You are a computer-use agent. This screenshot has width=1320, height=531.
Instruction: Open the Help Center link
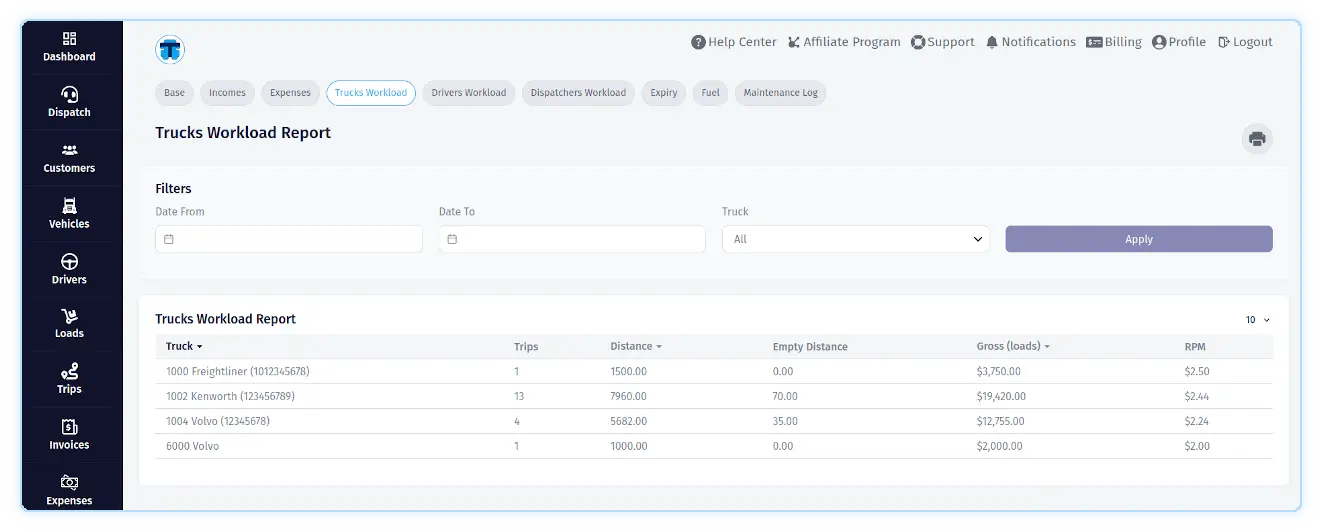733,42
